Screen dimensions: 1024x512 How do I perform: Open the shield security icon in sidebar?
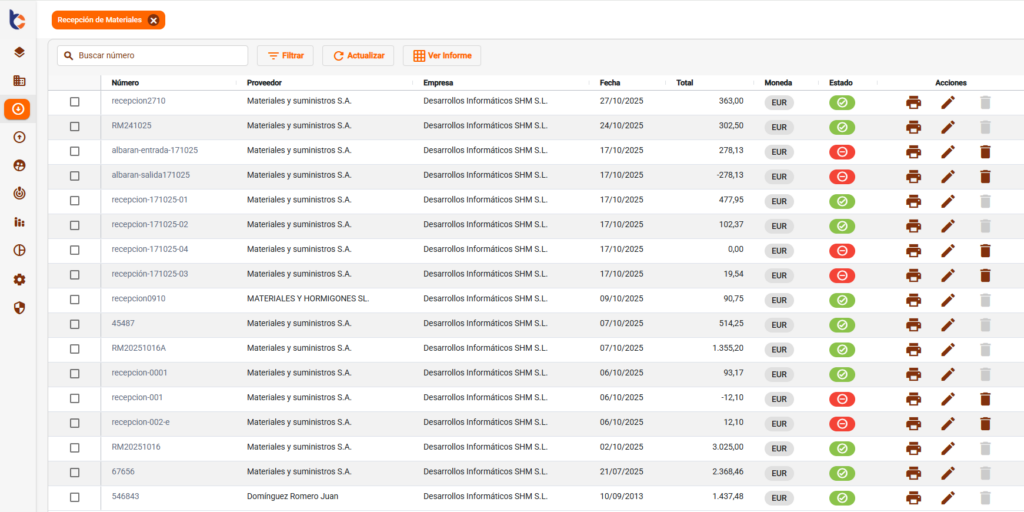coord(19,307)
